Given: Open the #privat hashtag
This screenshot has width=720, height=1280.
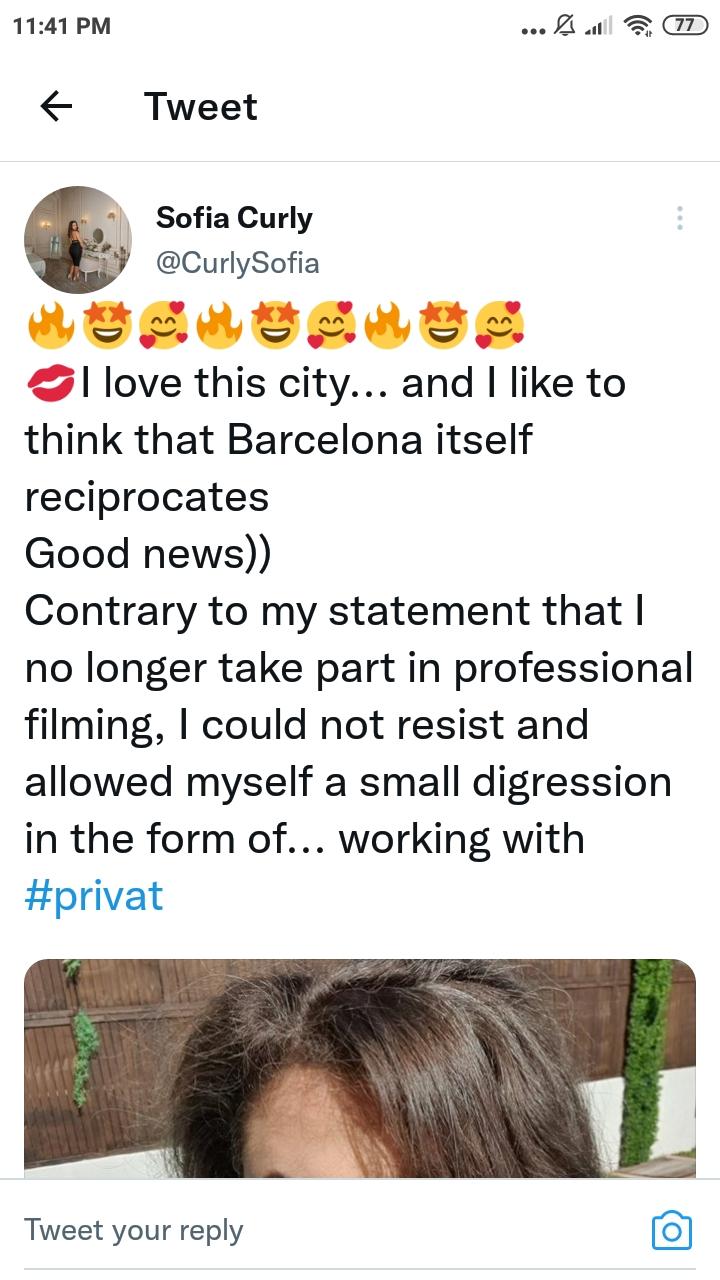Looking at the screenshot, I should pos(94,895).
